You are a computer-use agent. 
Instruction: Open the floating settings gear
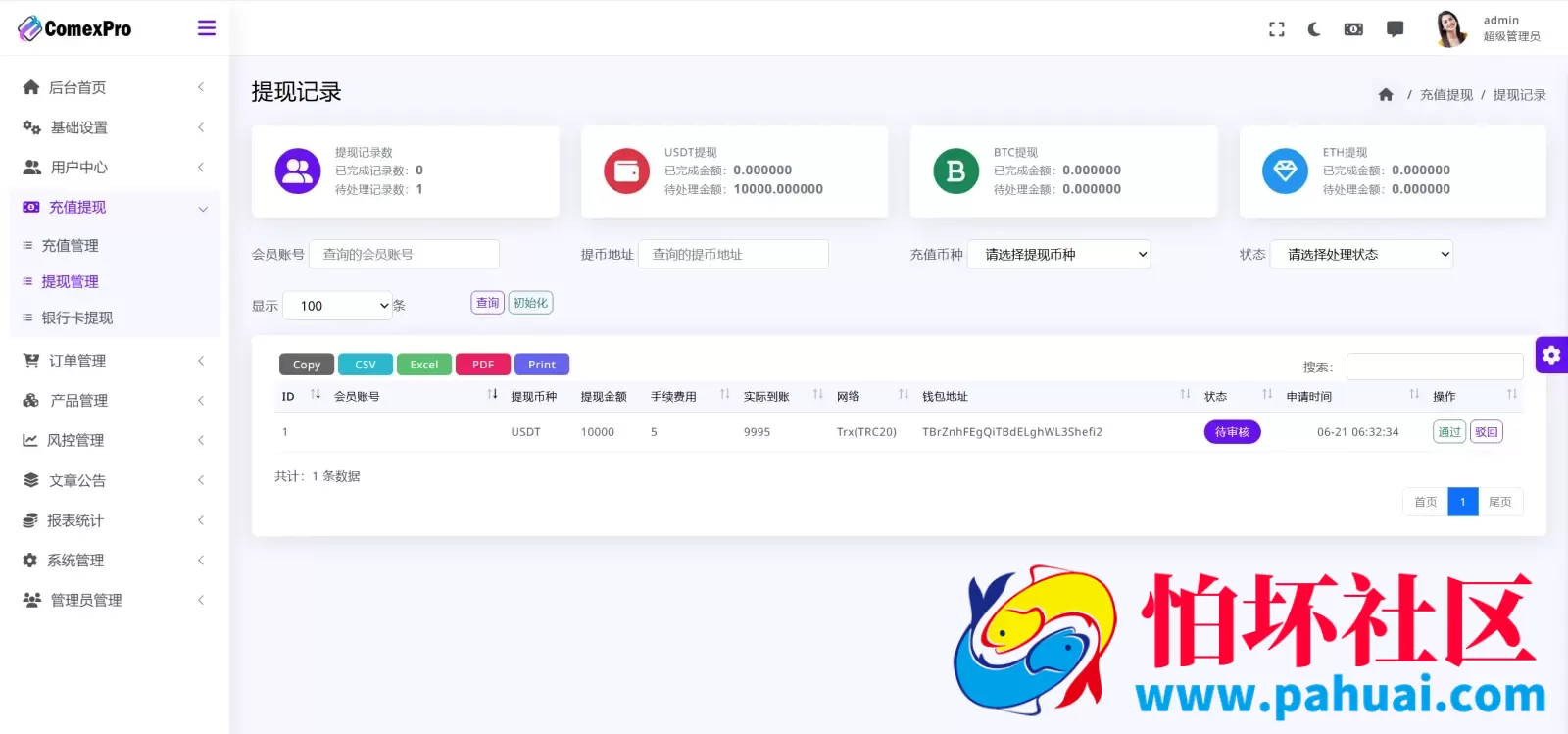[1551, 355]
